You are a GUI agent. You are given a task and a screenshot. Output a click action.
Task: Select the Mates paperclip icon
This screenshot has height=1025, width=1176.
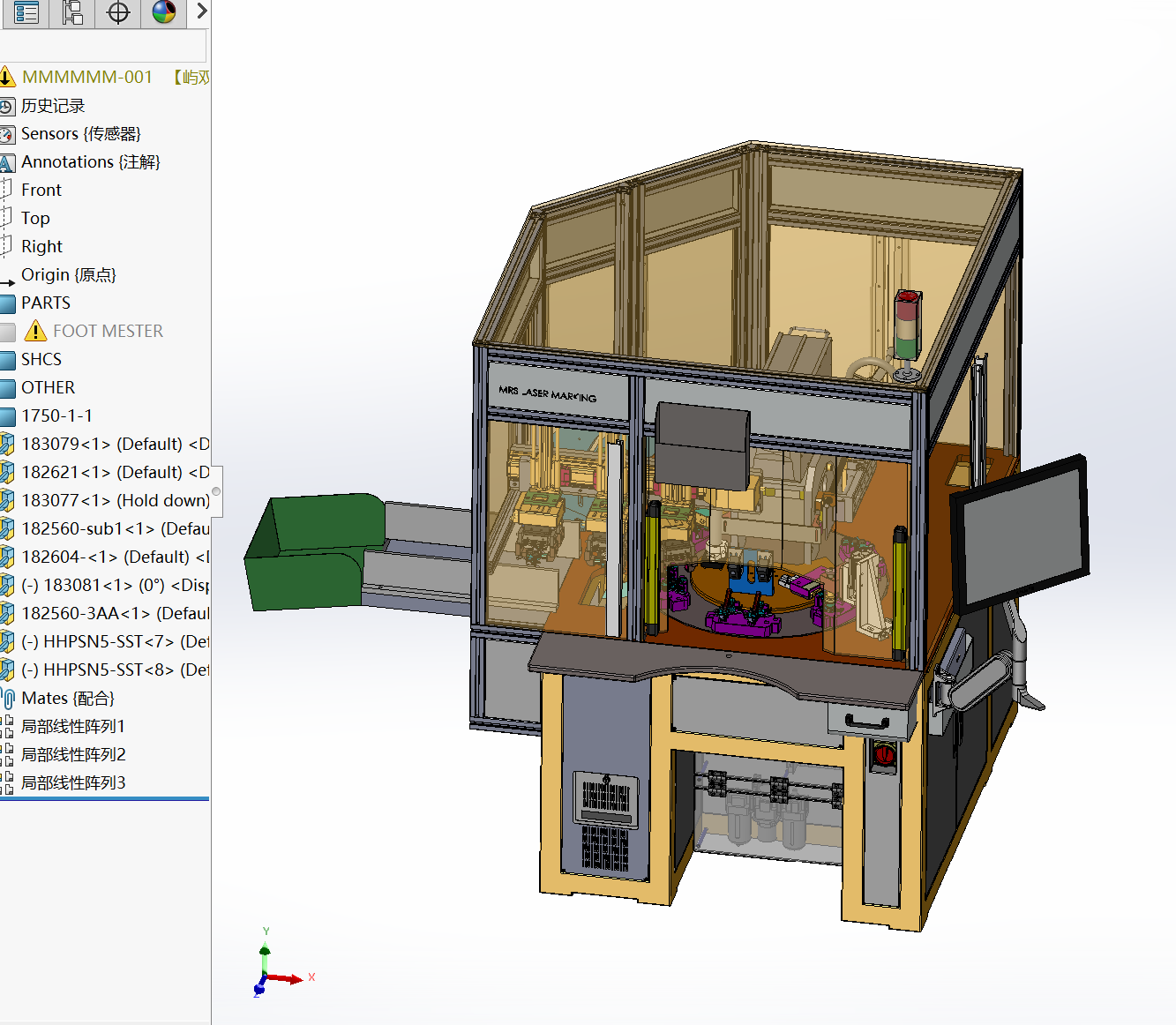8,700
